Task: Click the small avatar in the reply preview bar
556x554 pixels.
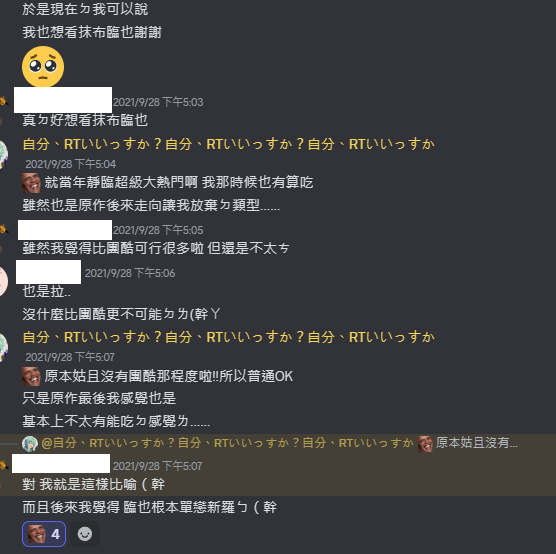Action: (x=30, y=443)
